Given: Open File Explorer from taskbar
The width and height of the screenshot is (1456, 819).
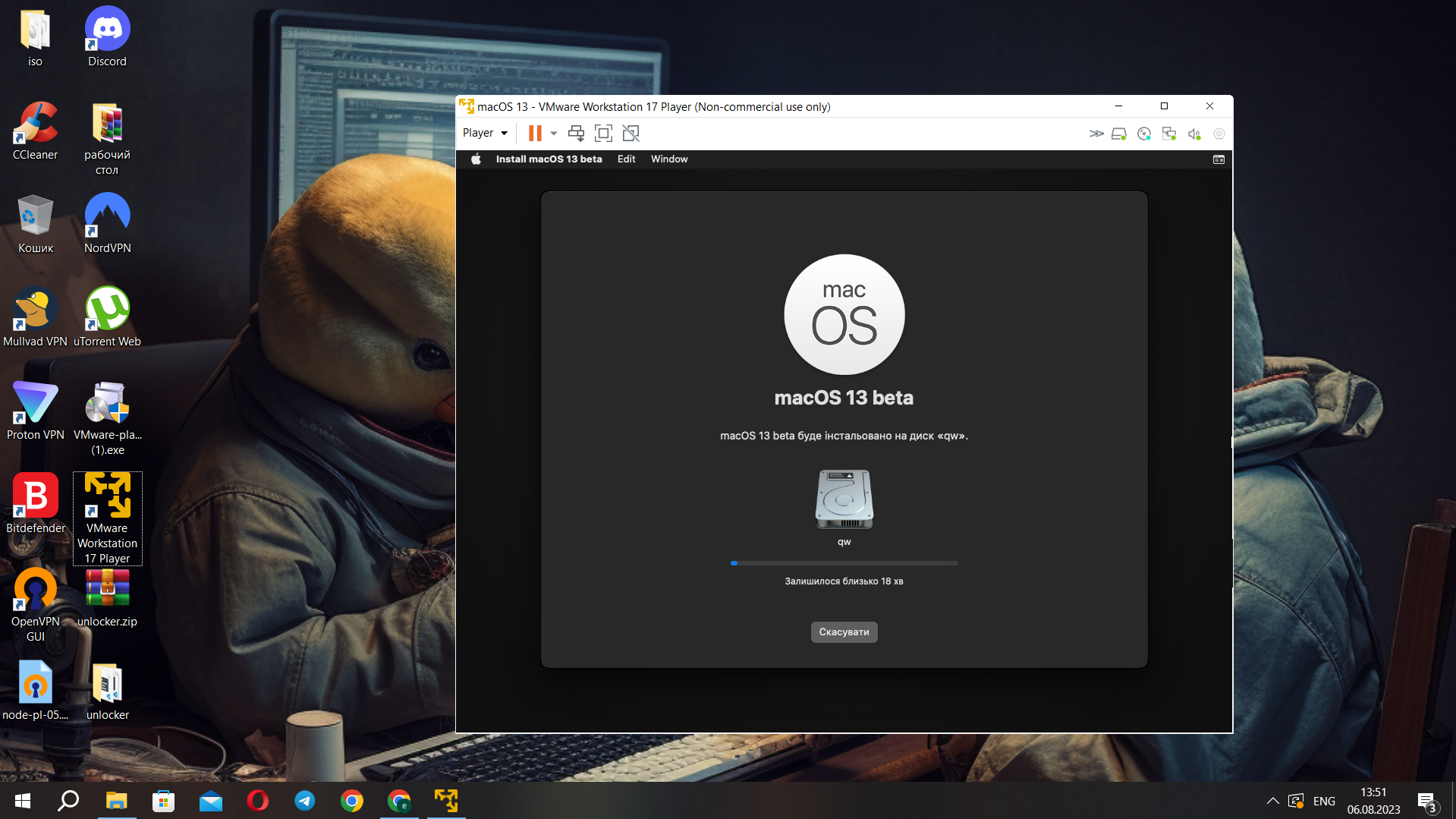Looking at the screenshot, I should click(x=116, y=801).
